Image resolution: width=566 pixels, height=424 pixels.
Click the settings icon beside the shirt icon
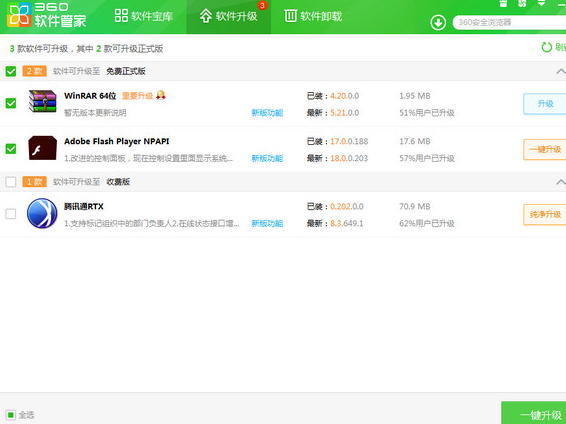click(522, 4)
